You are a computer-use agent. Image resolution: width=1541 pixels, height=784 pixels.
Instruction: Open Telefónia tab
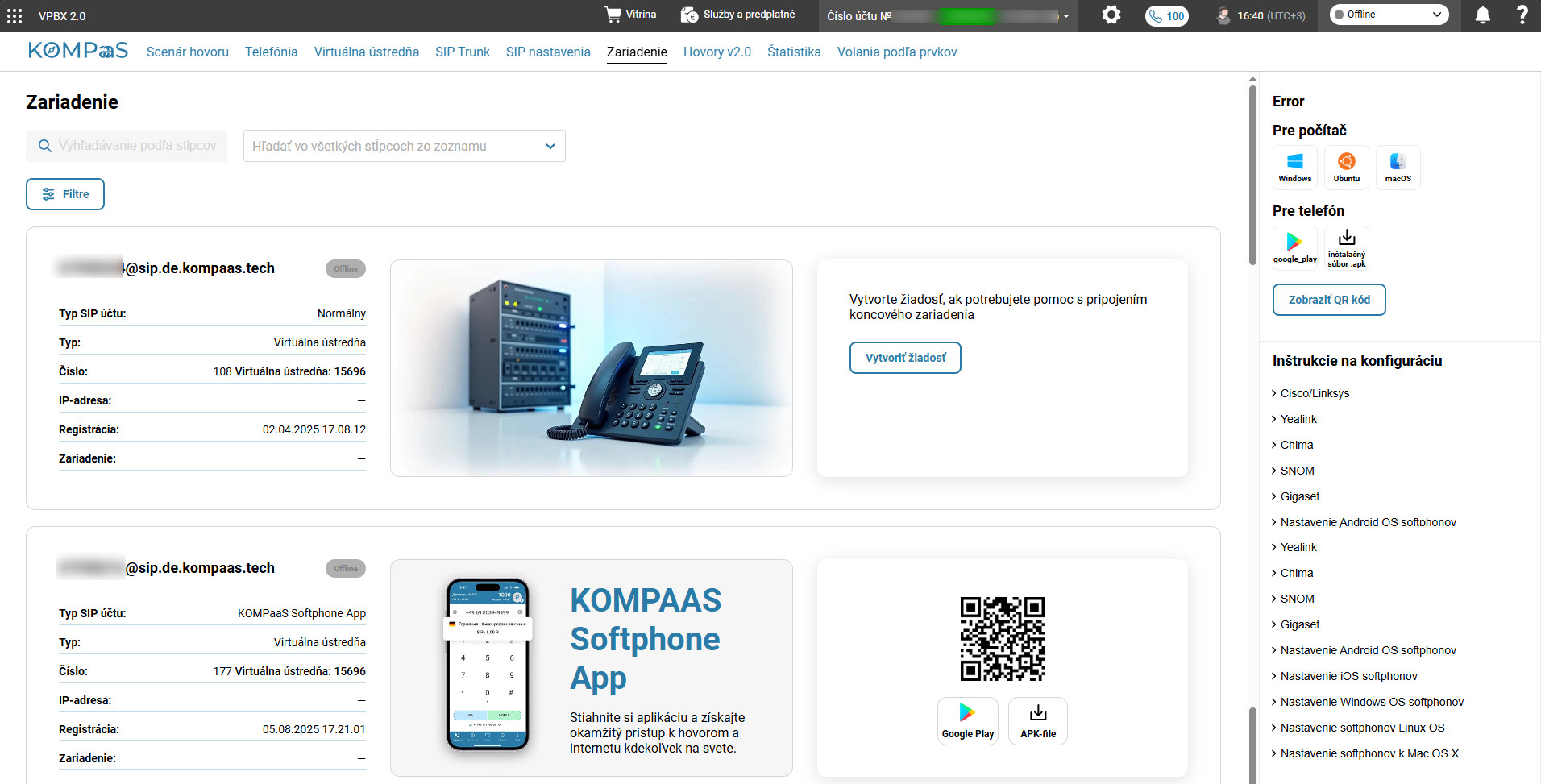(272, 52)
